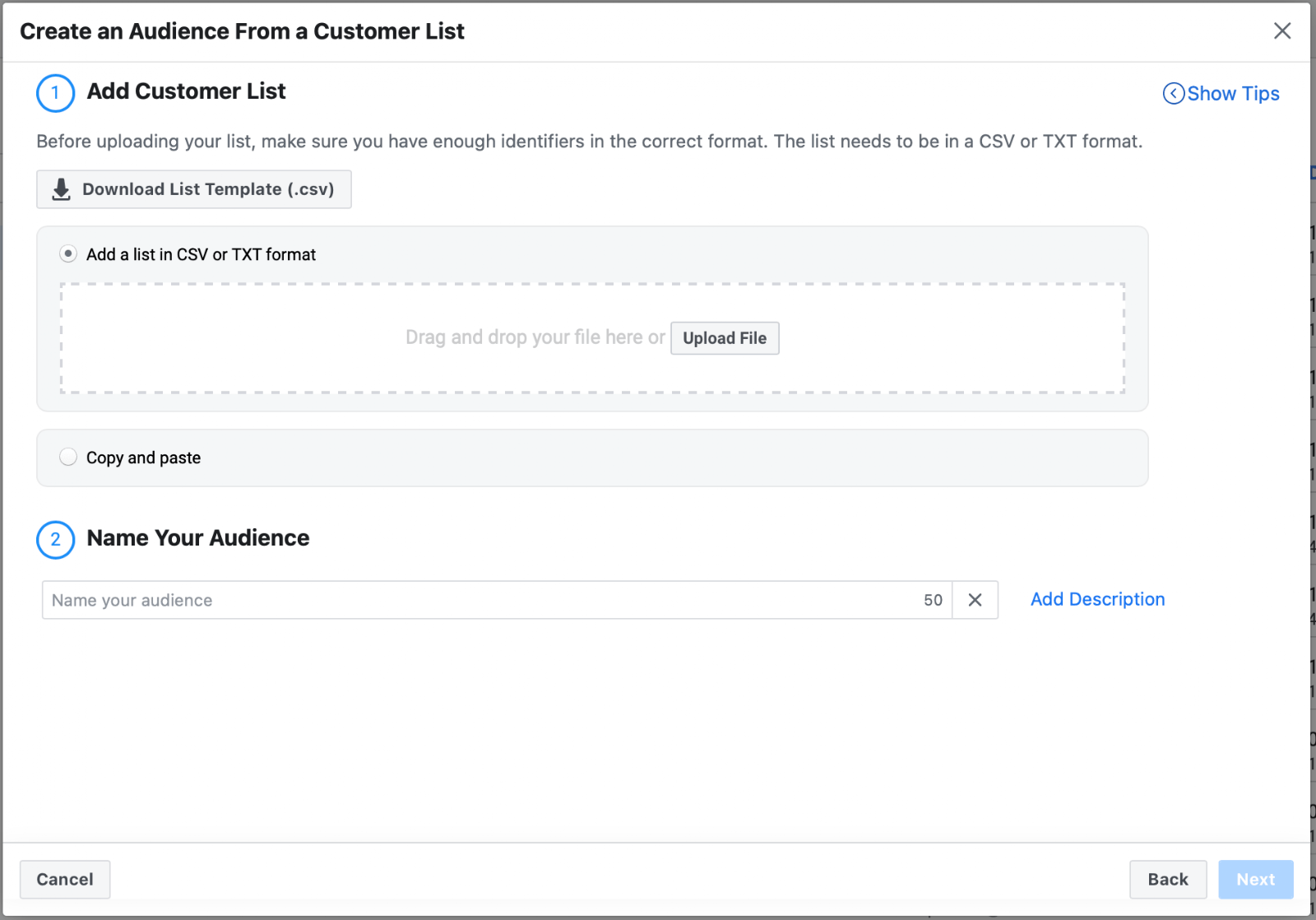Choose the Copy and paste option
Image resolution: width=1316 pixels, height=920 pixels.
pyautogui.click(x=68, y=457)
